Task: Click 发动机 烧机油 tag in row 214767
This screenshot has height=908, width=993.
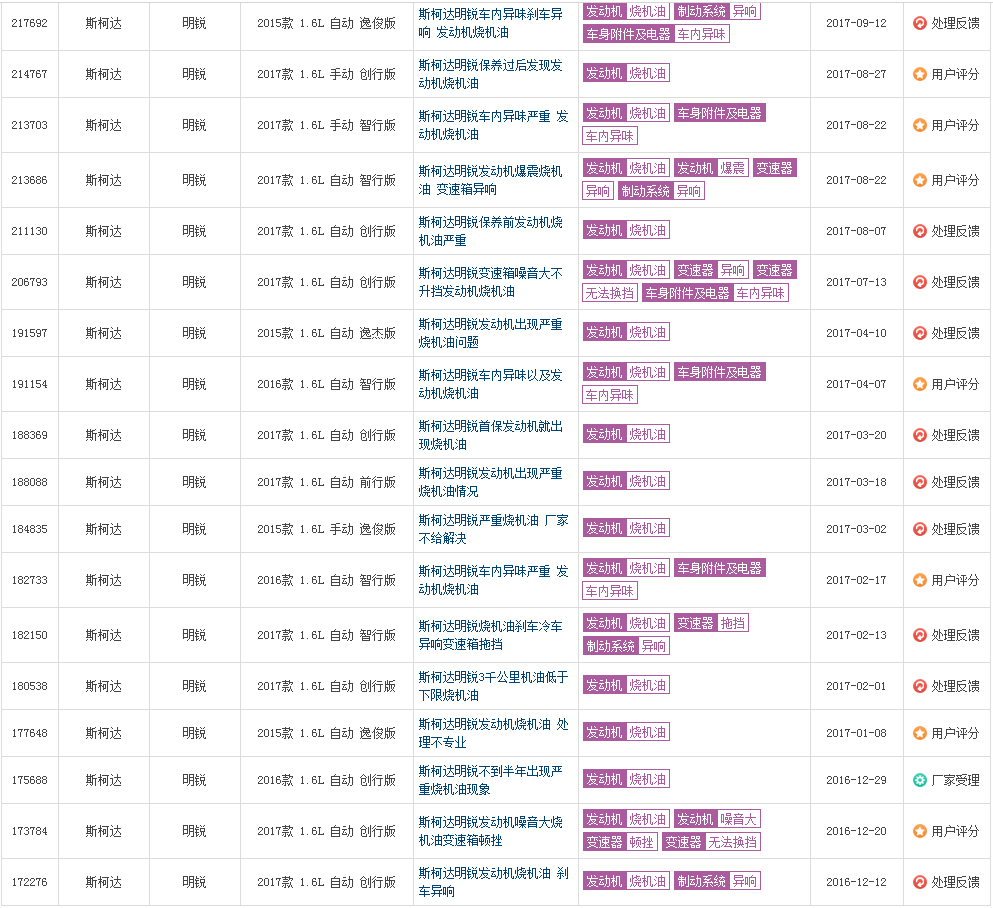Action: click(x=626, y=73)
